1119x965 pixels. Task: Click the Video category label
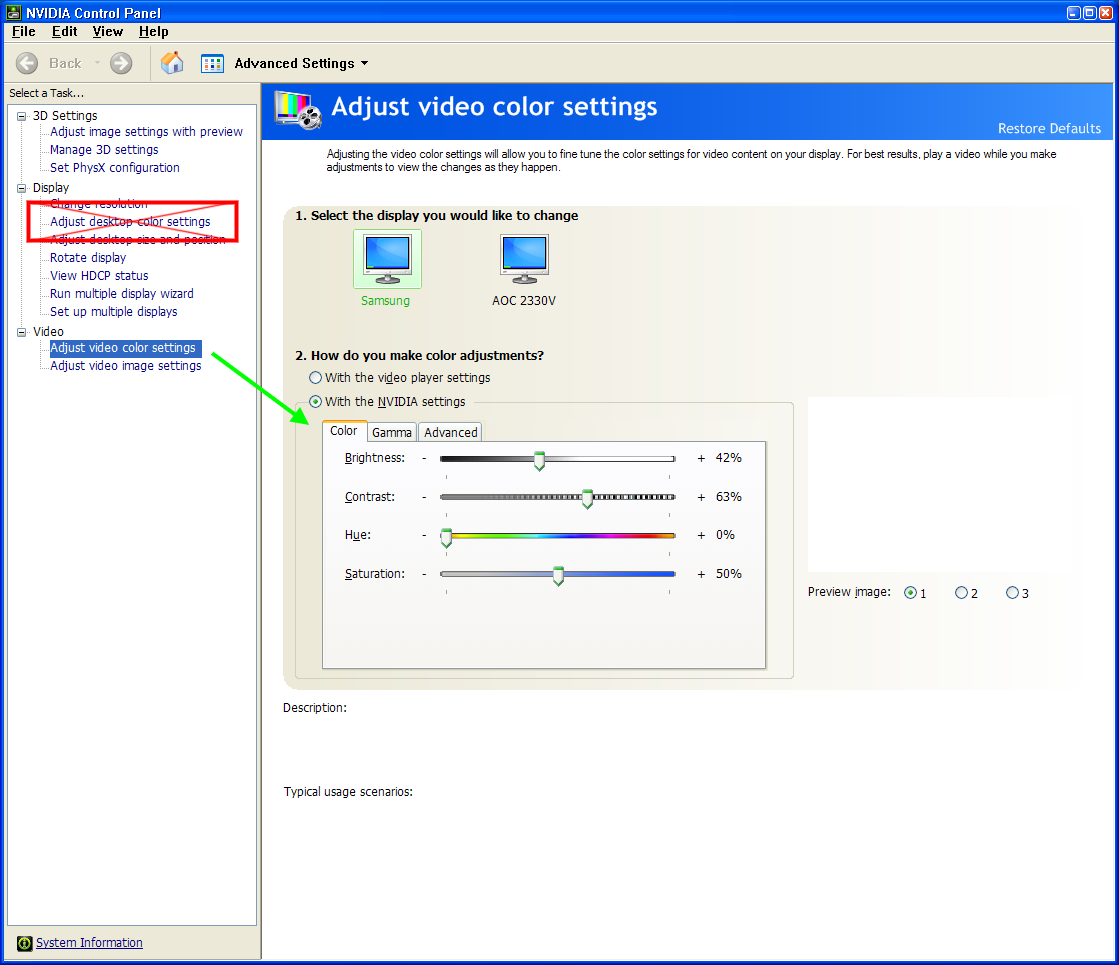[48, 332]
